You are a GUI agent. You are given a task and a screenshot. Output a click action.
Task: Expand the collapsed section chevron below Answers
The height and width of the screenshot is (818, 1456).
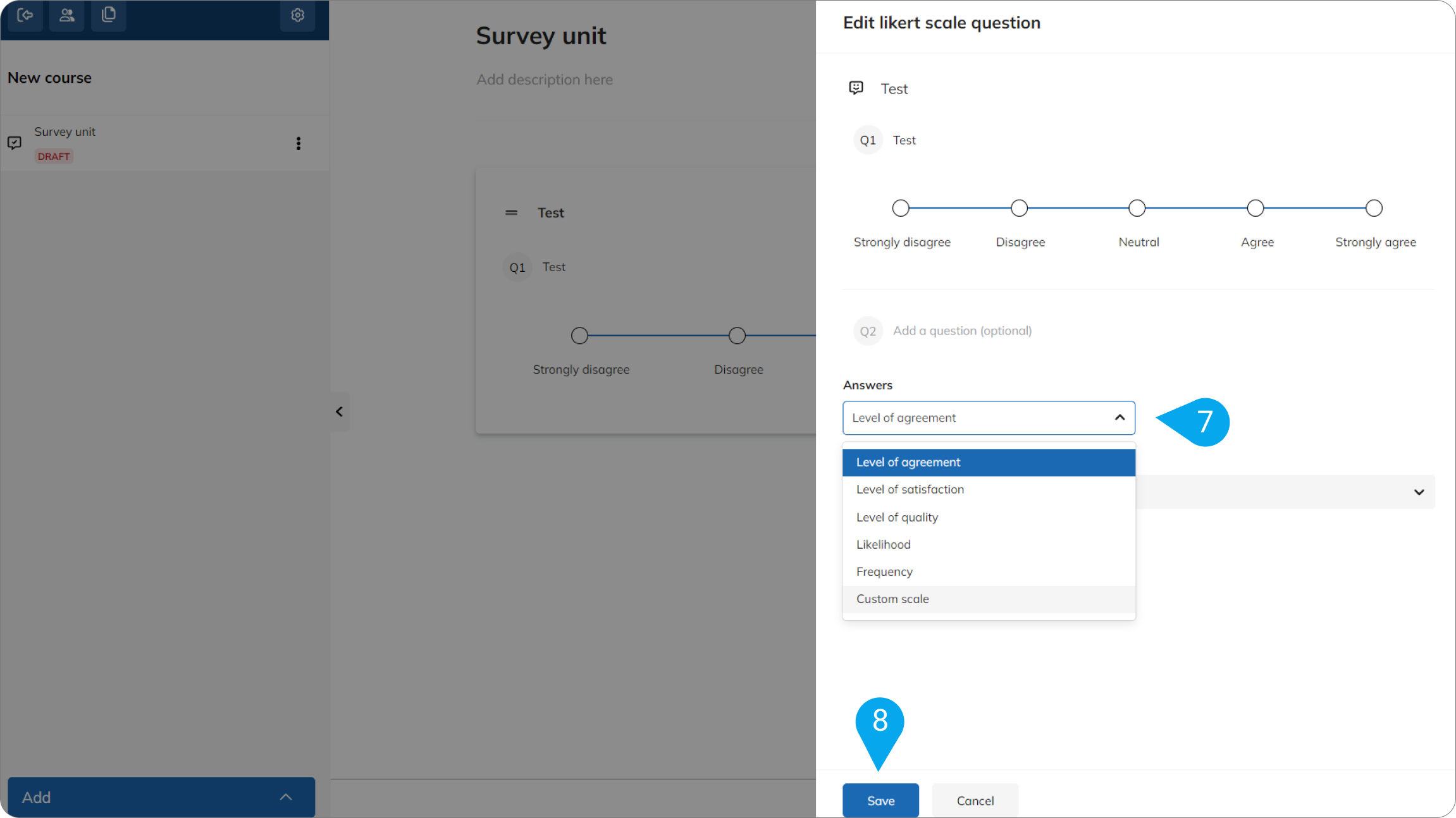point(1419,492)
